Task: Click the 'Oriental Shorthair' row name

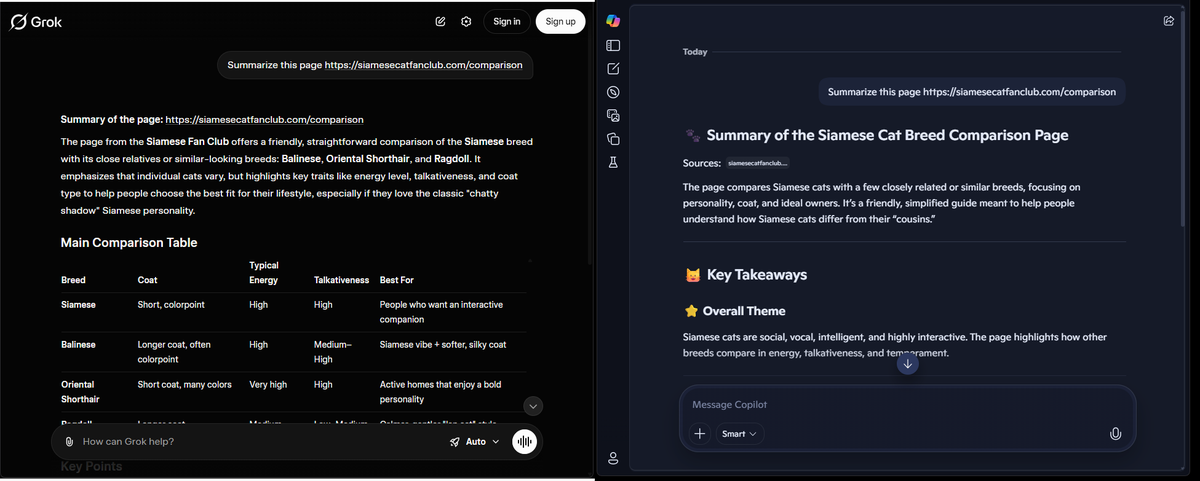Action: pos(79,391)
